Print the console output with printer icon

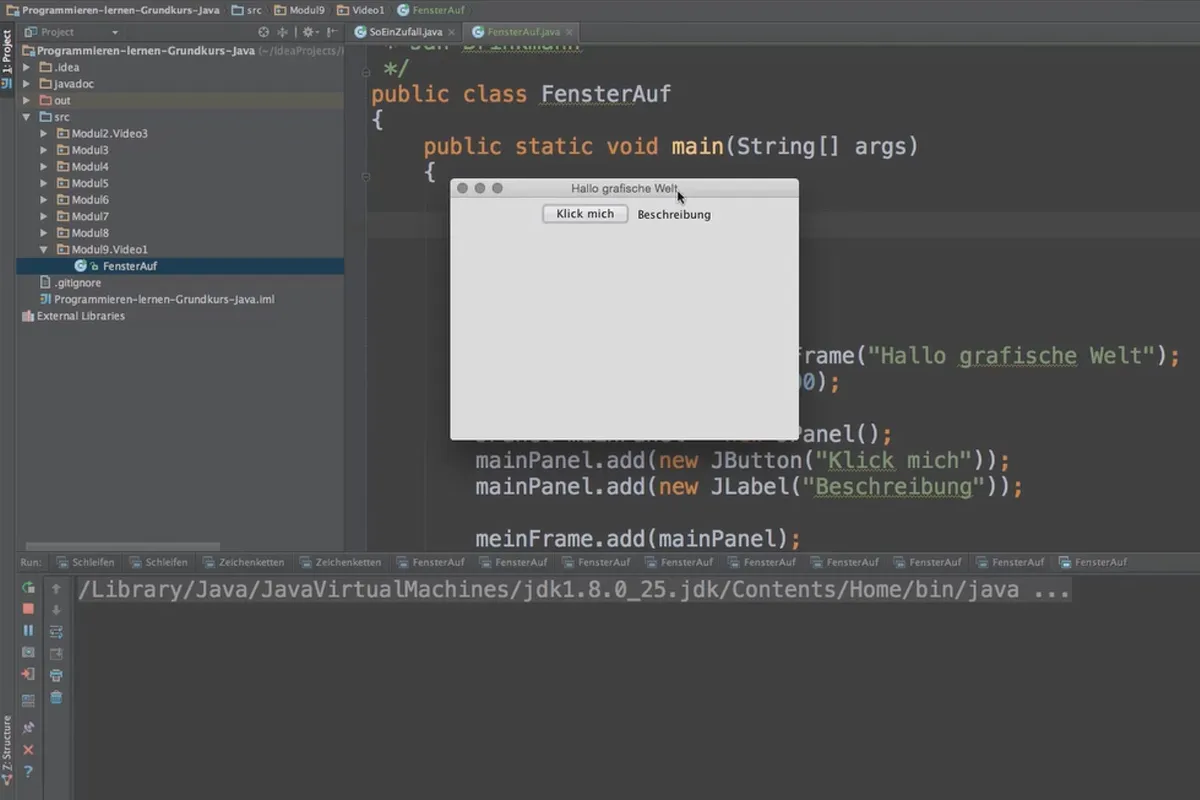[56, 675]
